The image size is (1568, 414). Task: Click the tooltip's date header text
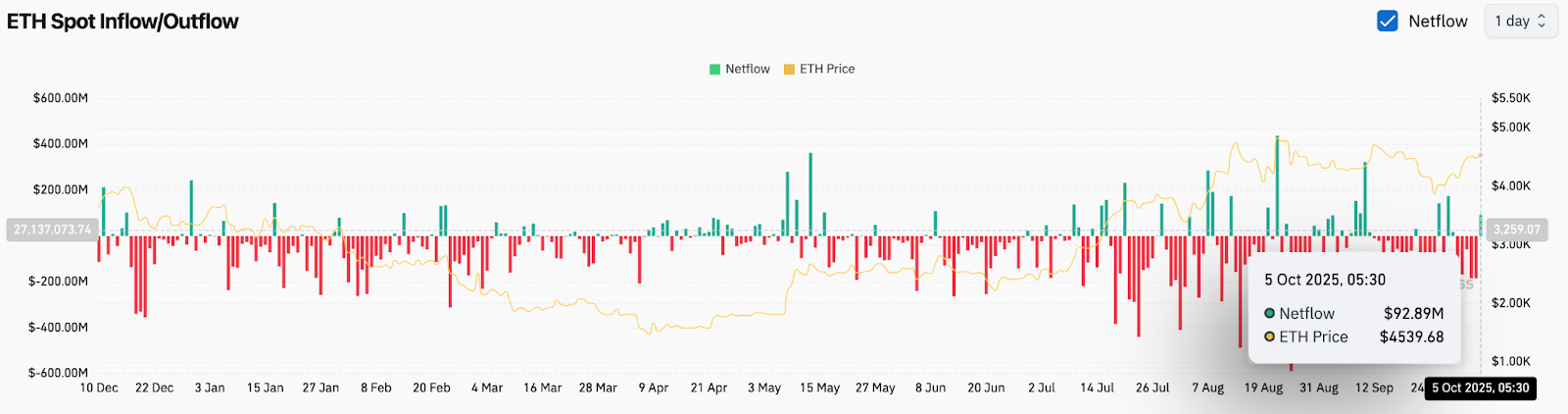[x=1324, y=281]
